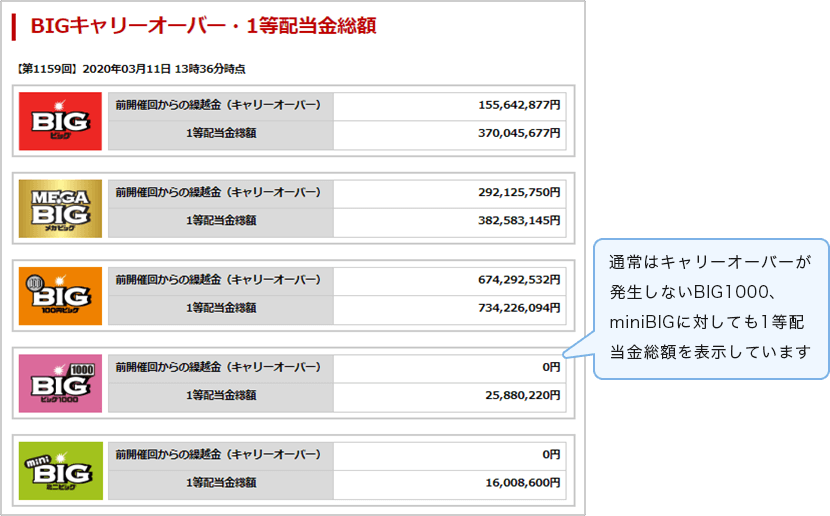Click MEGA BIG first prize total 382,583,145円

pyautogui.click(x=519, y=220)
